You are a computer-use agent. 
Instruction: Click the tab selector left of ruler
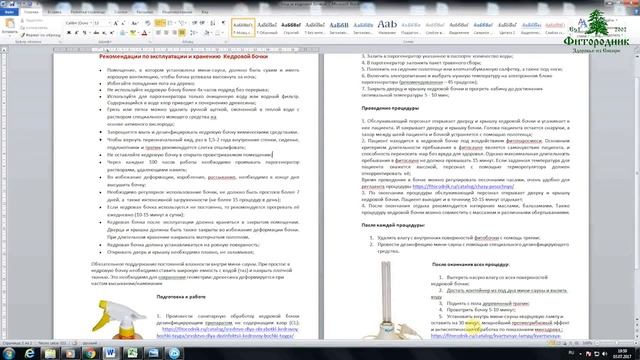[4, 50]
